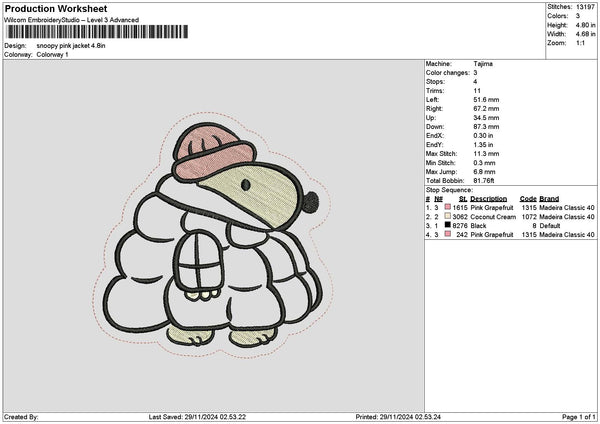Click the Machine value 'Tajima'

483,64
